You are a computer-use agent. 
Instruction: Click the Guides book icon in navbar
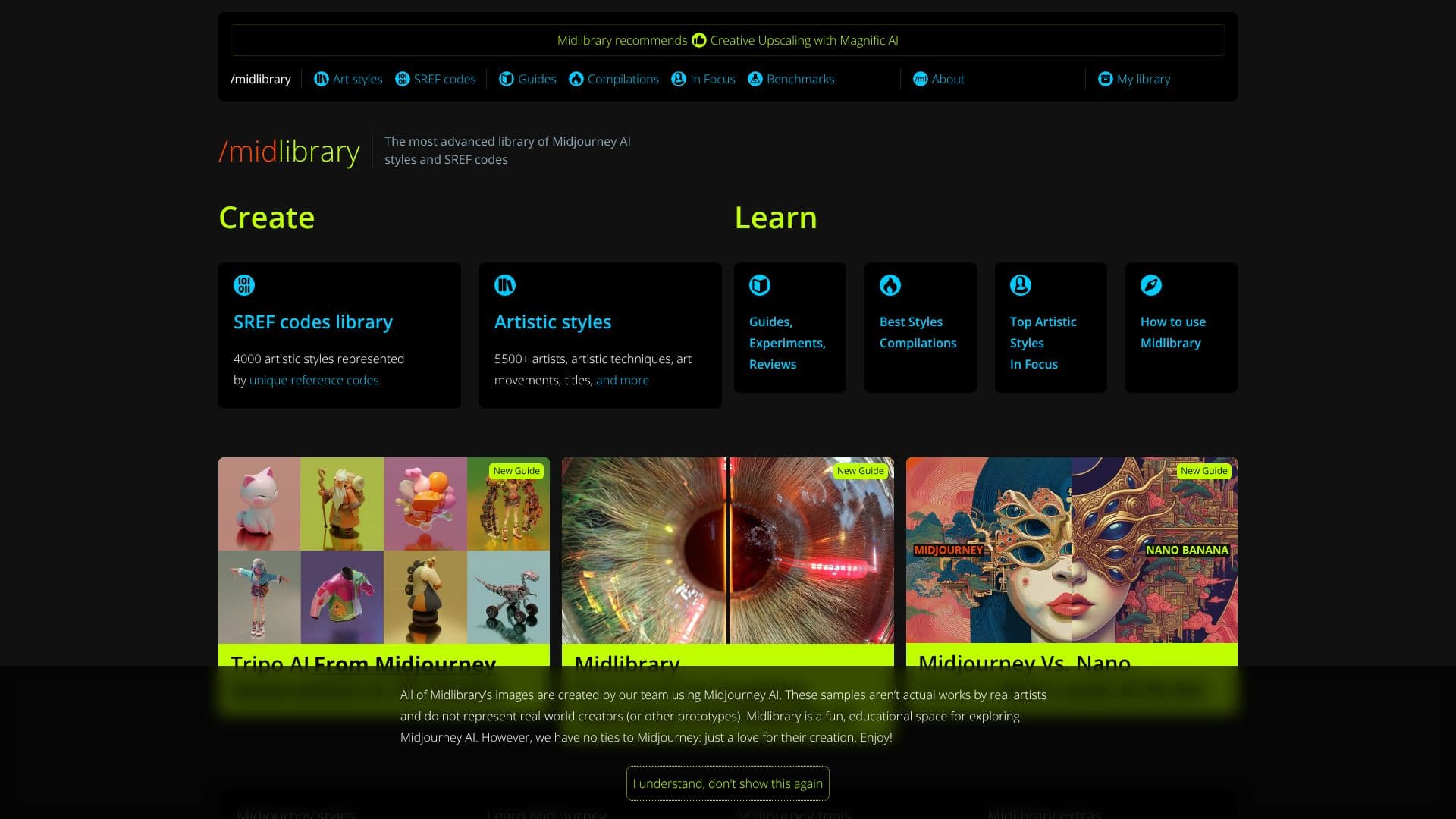click(506, 79)
